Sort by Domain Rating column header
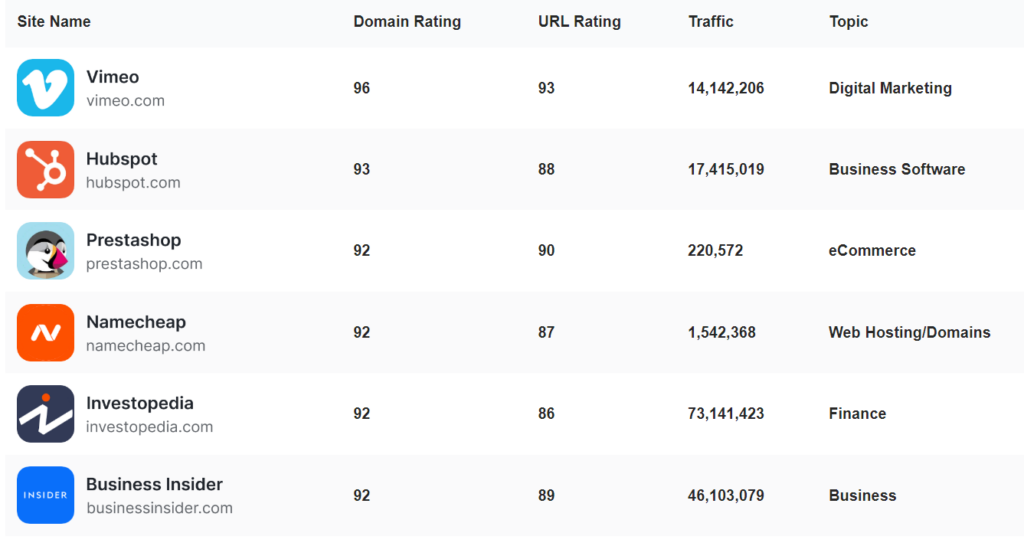 coord(407,21)
